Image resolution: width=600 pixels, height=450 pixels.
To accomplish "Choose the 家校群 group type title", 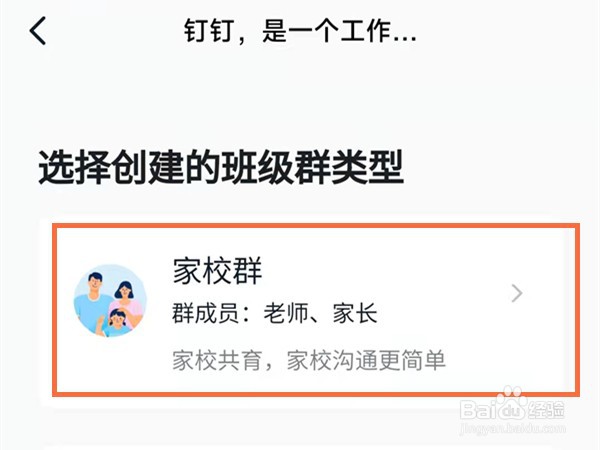I will point(217,271).
